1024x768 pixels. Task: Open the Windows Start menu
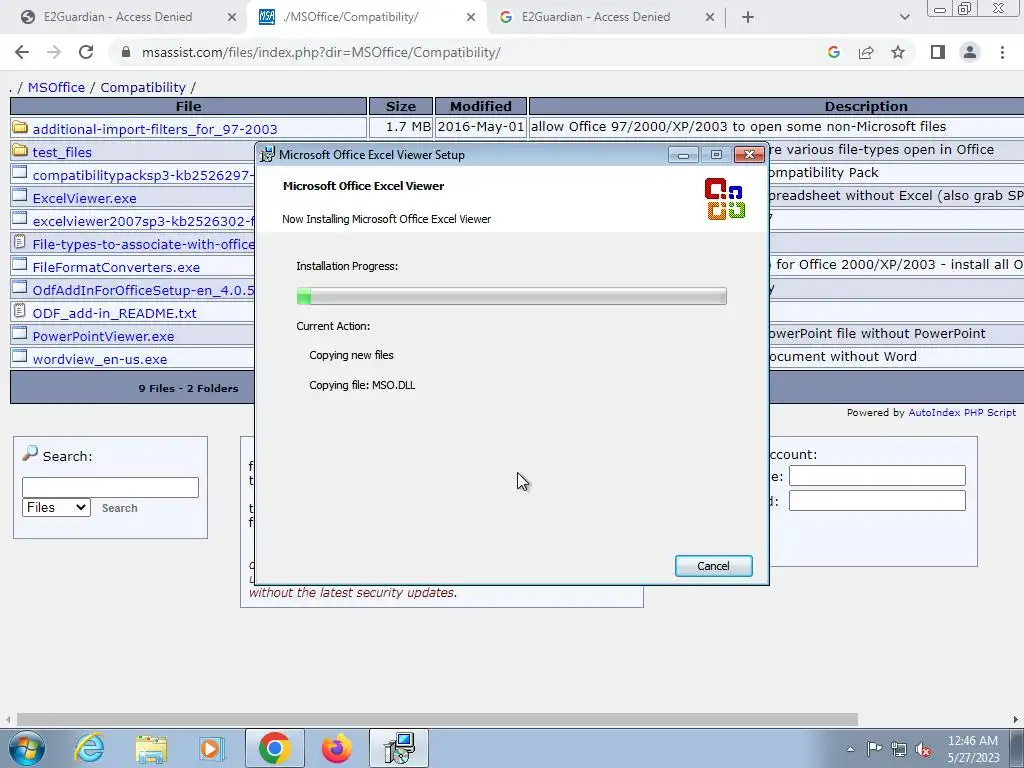click(26, 748)
